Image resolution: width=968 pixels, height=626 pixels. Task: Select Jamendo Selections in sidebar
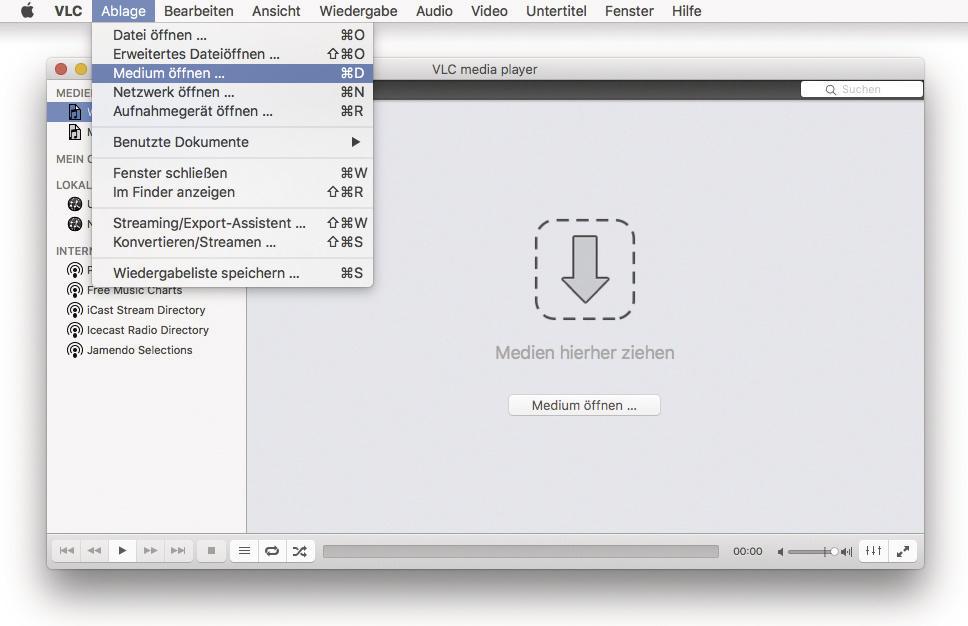[x=140, y=350]
